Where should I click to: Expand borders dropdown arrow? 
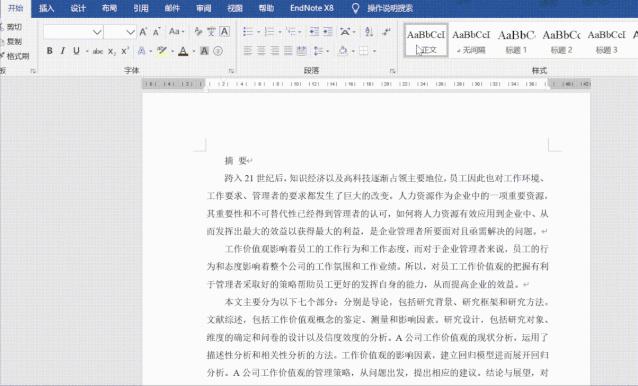pyautogui.click(x=374, y=51)
